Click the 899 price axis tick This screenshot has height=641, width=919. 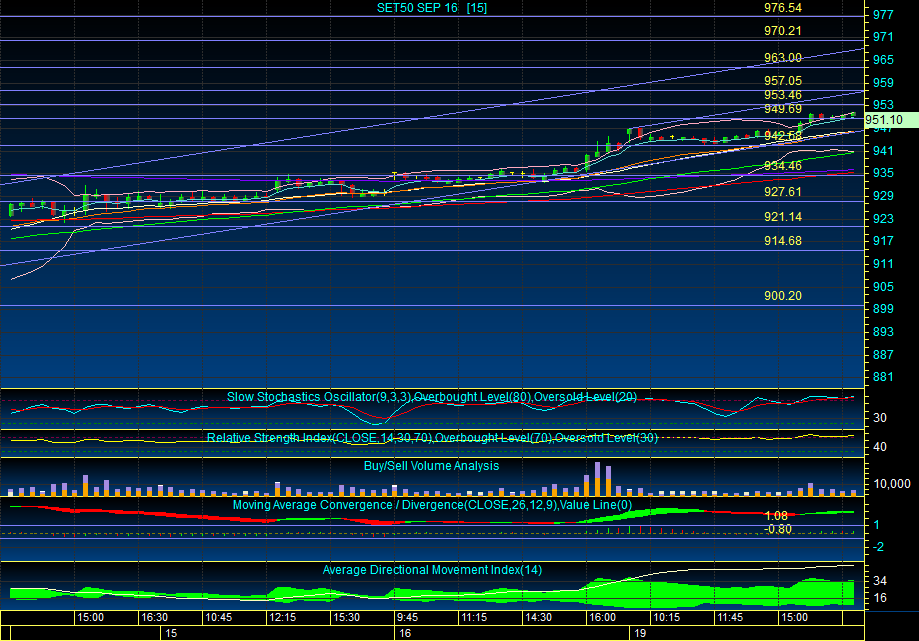click(x=883, y=309)
